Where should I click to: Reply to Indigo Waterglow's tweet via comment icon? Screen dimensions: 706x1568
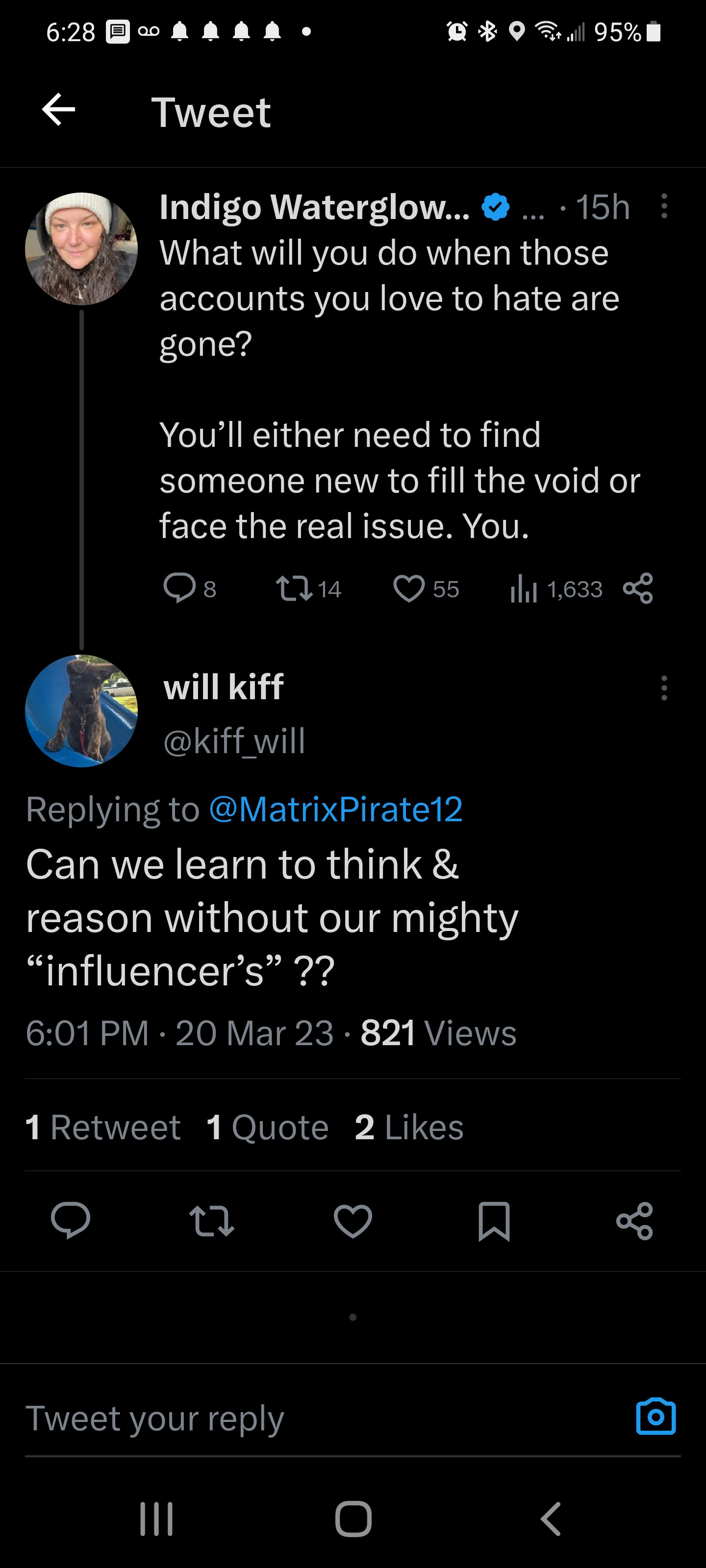179,588
